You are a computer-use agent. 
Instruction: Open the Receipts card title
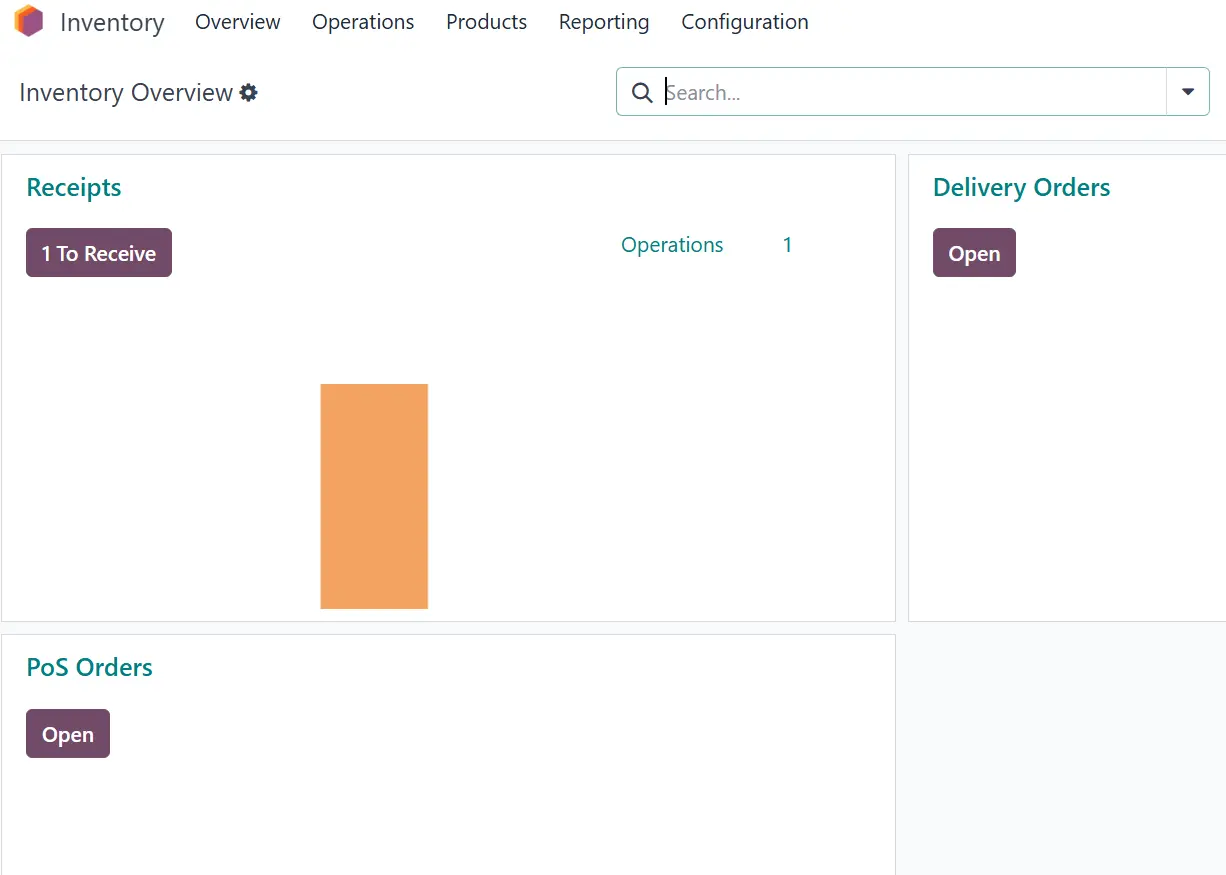tap(74, 188)
